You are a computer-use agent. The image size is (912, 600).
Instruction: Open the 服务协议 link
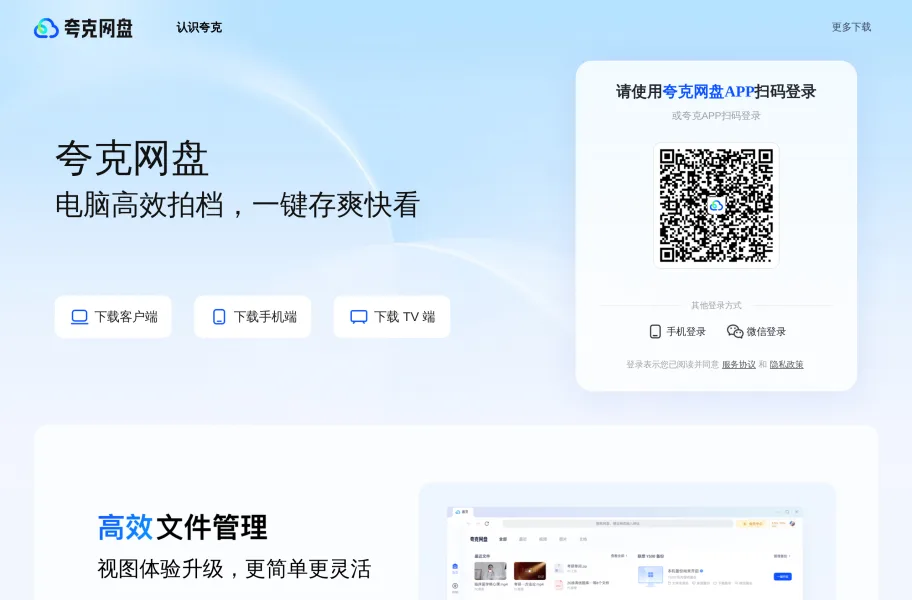[739, 365]
